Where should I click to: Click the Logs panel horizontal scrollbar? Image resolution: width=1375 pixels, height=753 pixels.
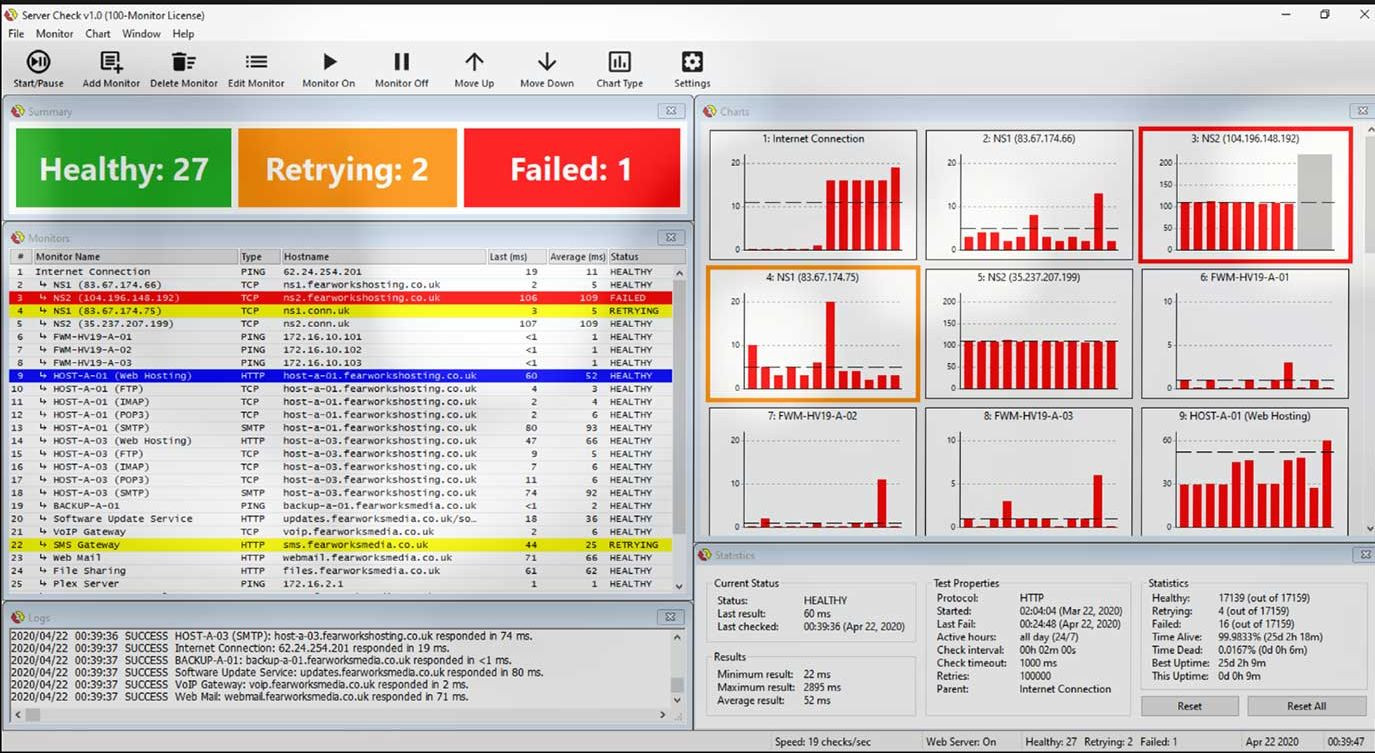tap(340, 715)
